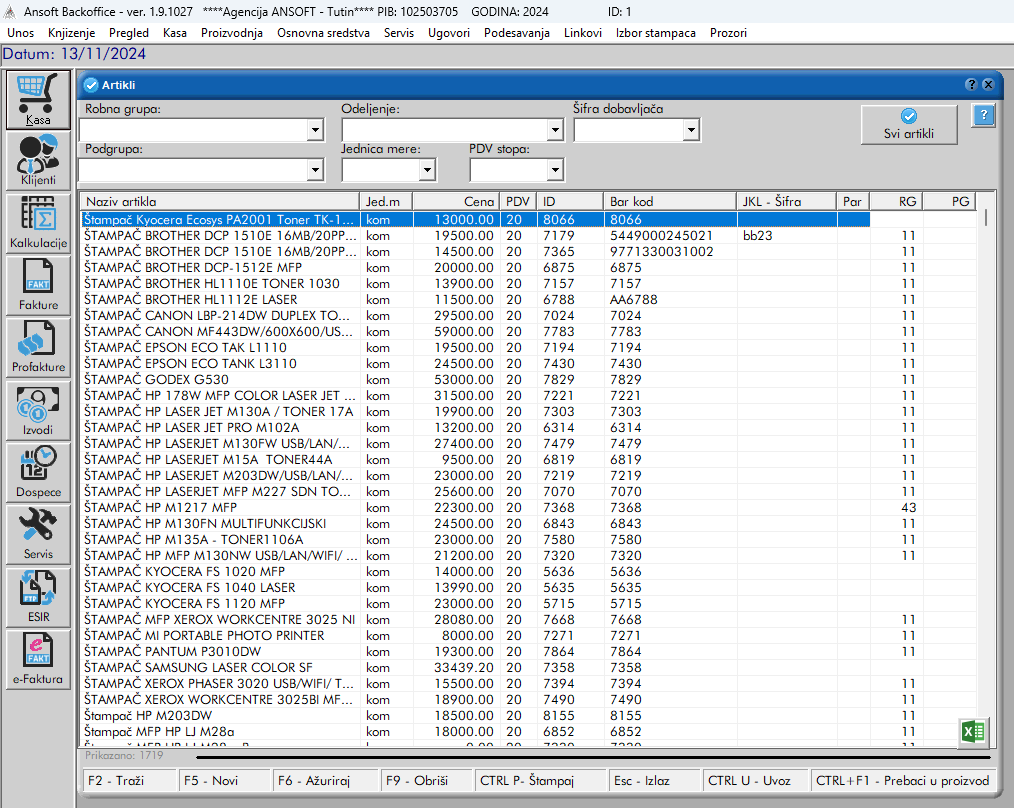Open the Linkovi menu
Screen dimensions: 1014x808
pyautogui.click(x=583, y=33)
